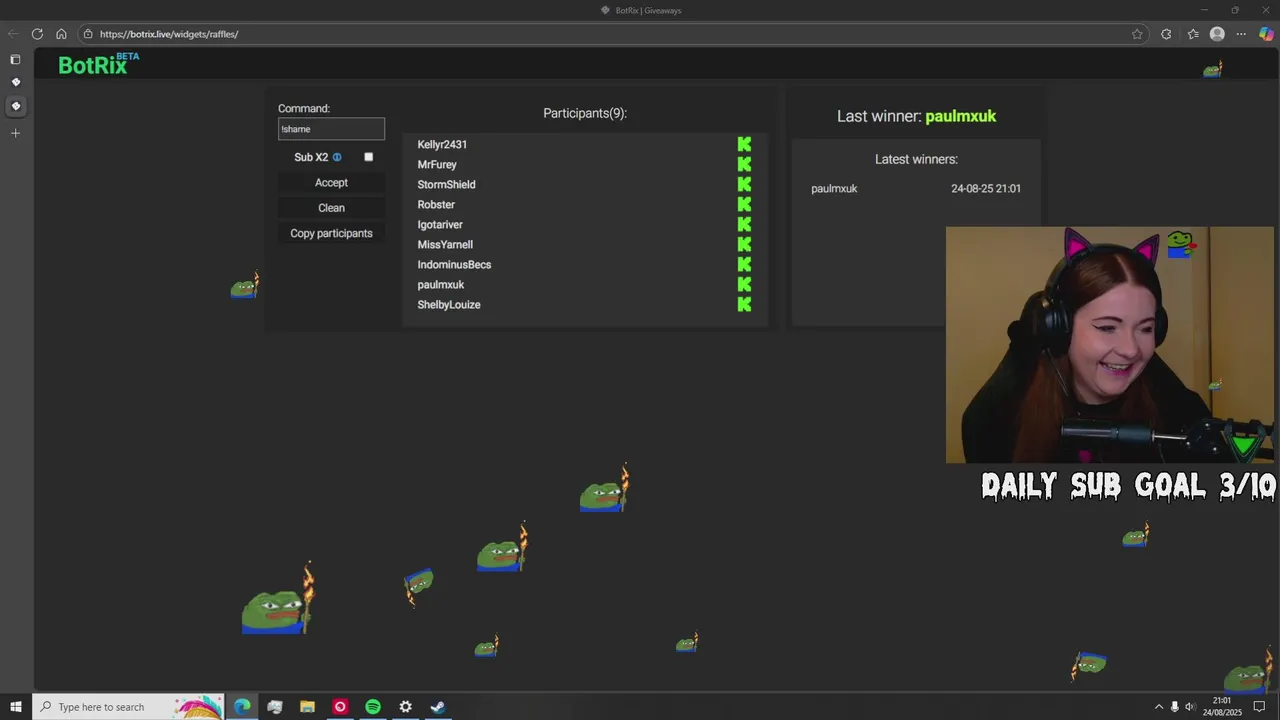Click the Accept button
This screenshot has height=720, width=1280.
click(331, 182)
